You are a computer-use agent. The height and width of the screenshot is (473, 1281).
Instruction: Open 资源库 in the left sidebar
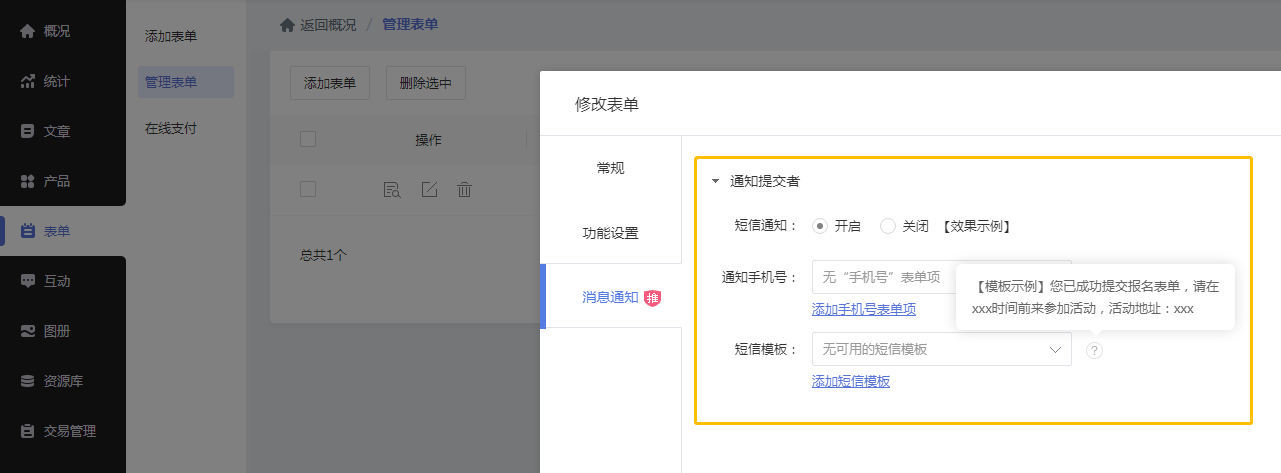click(x=62, y=381)
